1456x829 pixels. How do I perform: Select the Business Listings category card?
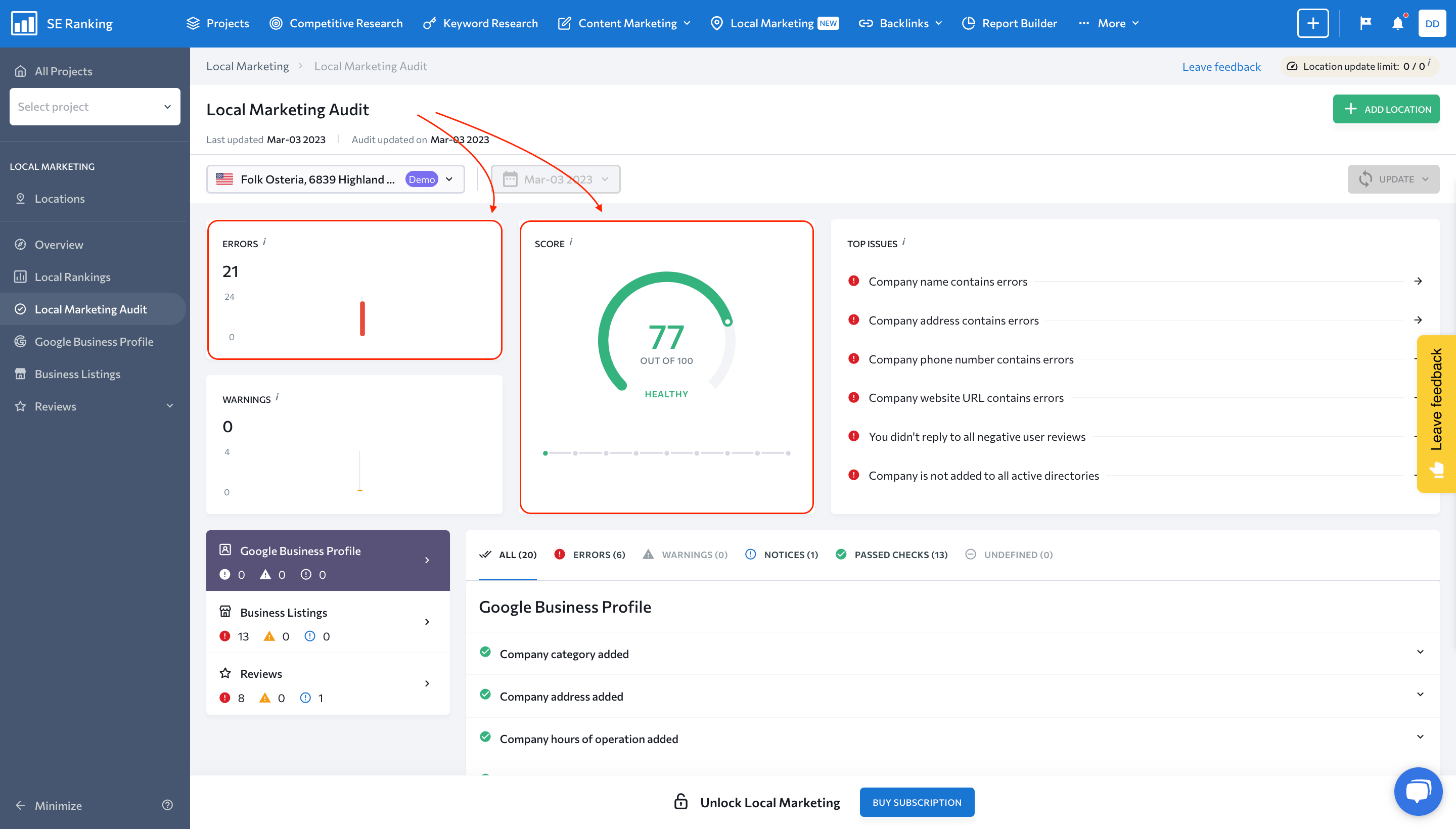[328, 622]
